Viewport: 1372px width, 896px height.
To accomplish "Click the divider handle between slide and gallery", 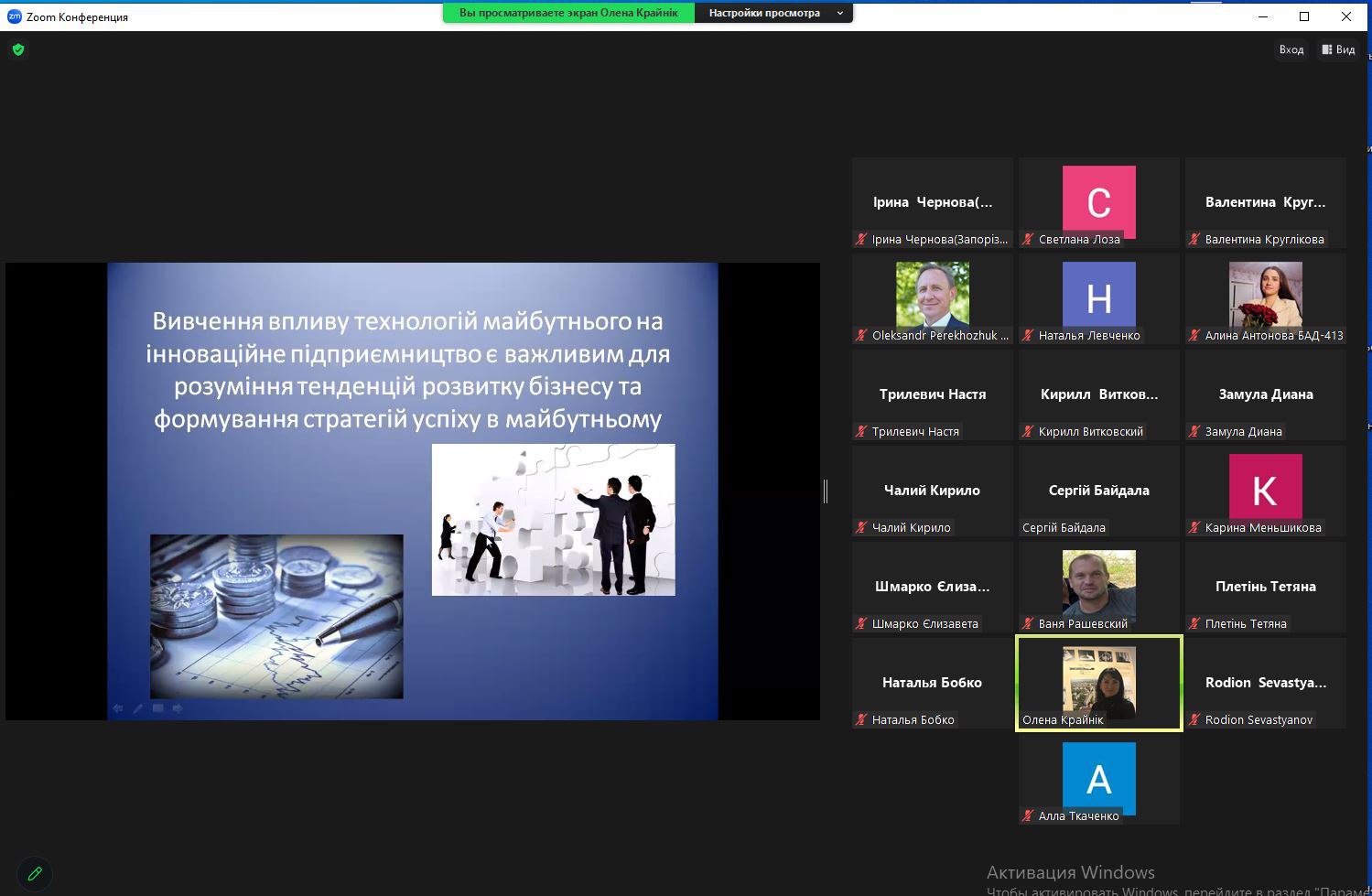I will pyautogui.click(x=826, y=491).
